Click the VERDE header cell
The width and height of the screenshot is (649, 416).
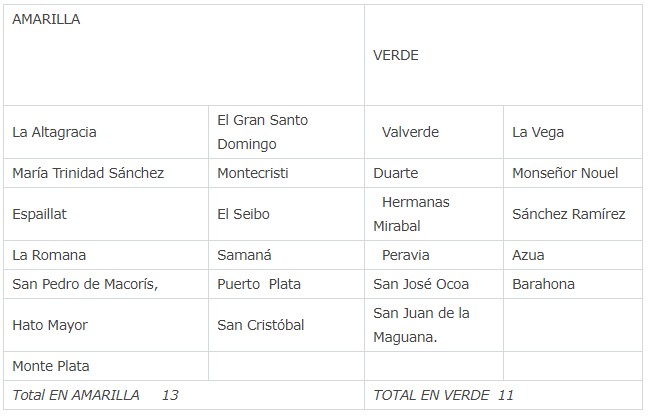click(396, 55)
